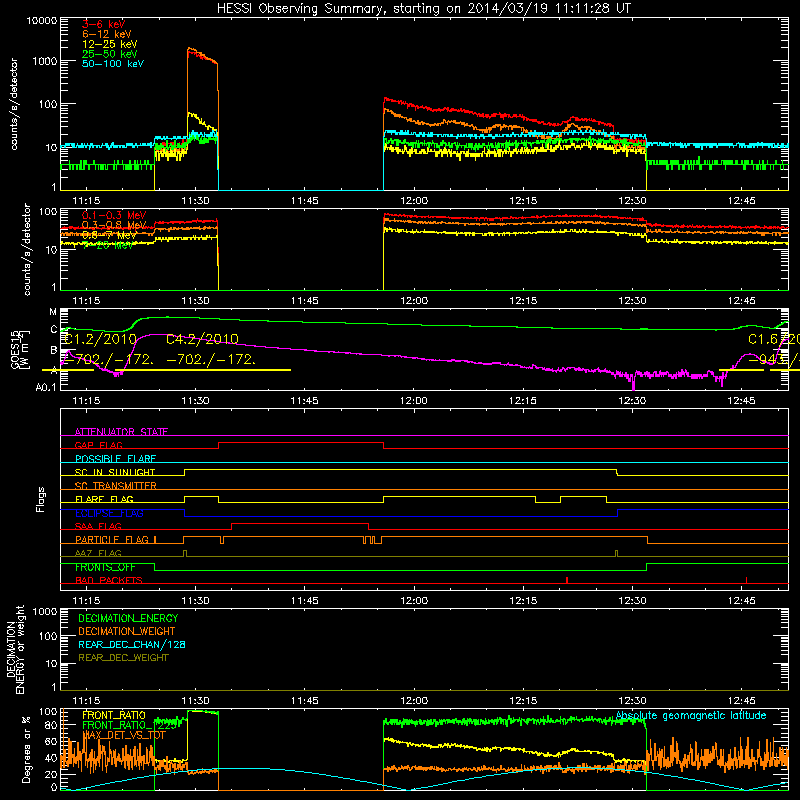Select the 'SC_IN_SUNLIGHT' flag label
The height and width of the screenshot is (800, 800).
115,472
